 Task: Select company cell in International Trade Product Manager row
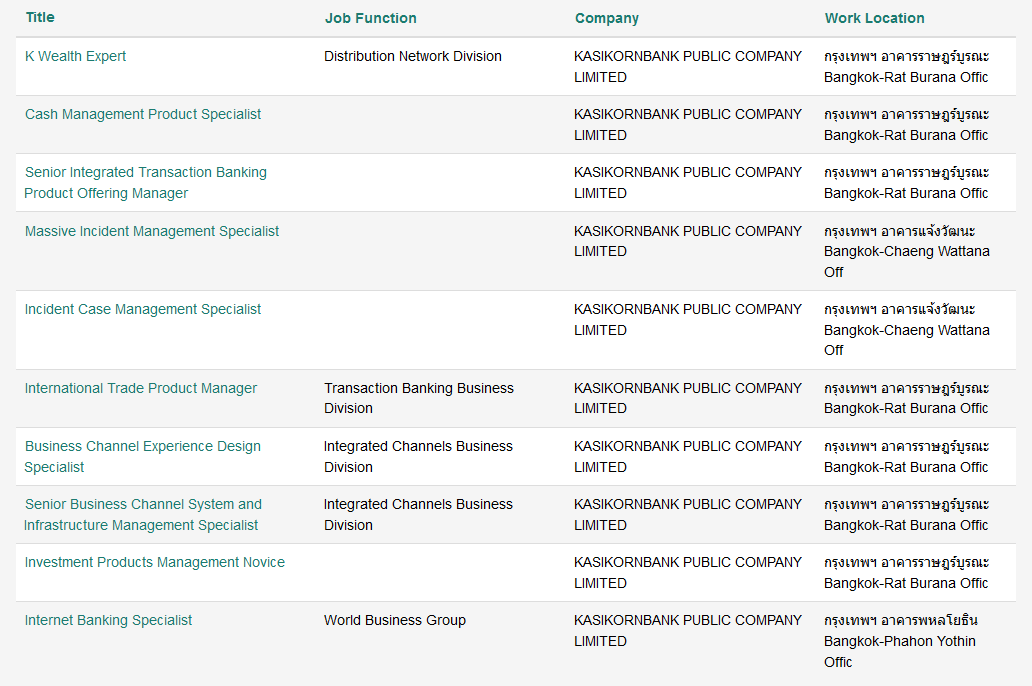tap(688, 398)
